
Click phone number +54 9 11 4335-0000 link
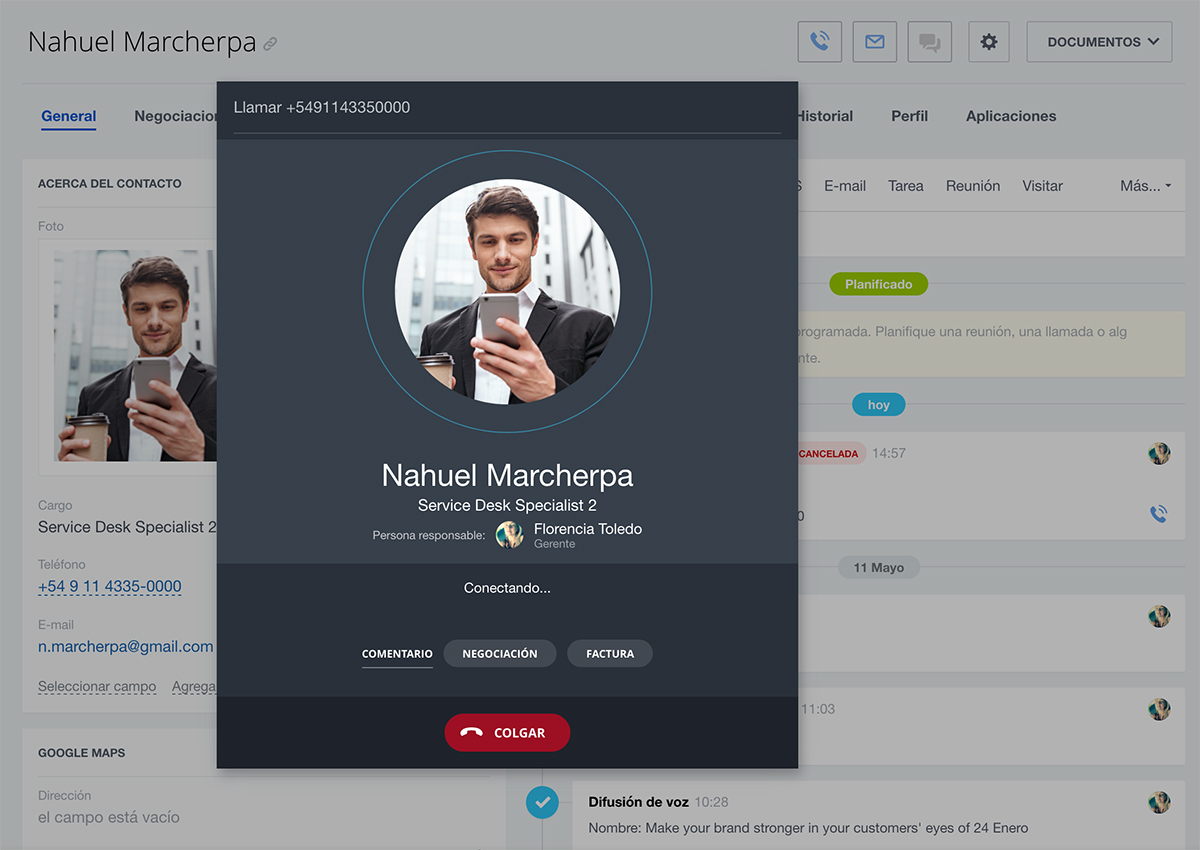pos(110,586)
